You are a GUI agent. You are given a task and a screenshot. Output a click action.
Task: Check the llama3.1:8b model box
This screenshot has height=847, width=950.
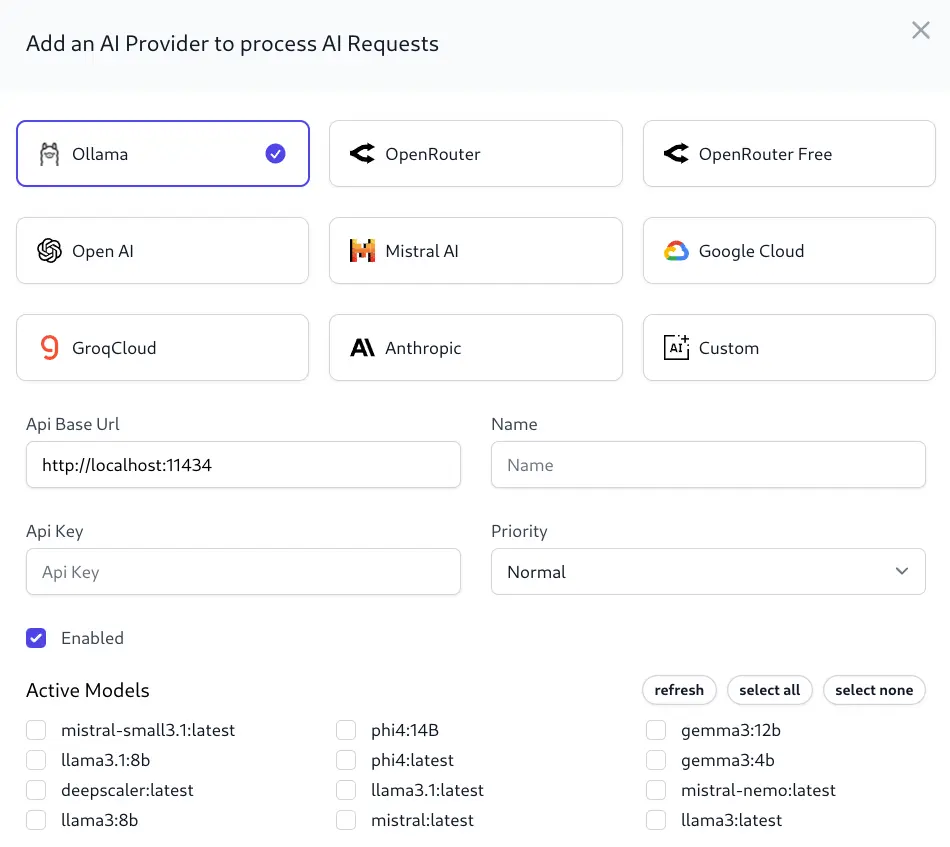[x=36, y=760]
